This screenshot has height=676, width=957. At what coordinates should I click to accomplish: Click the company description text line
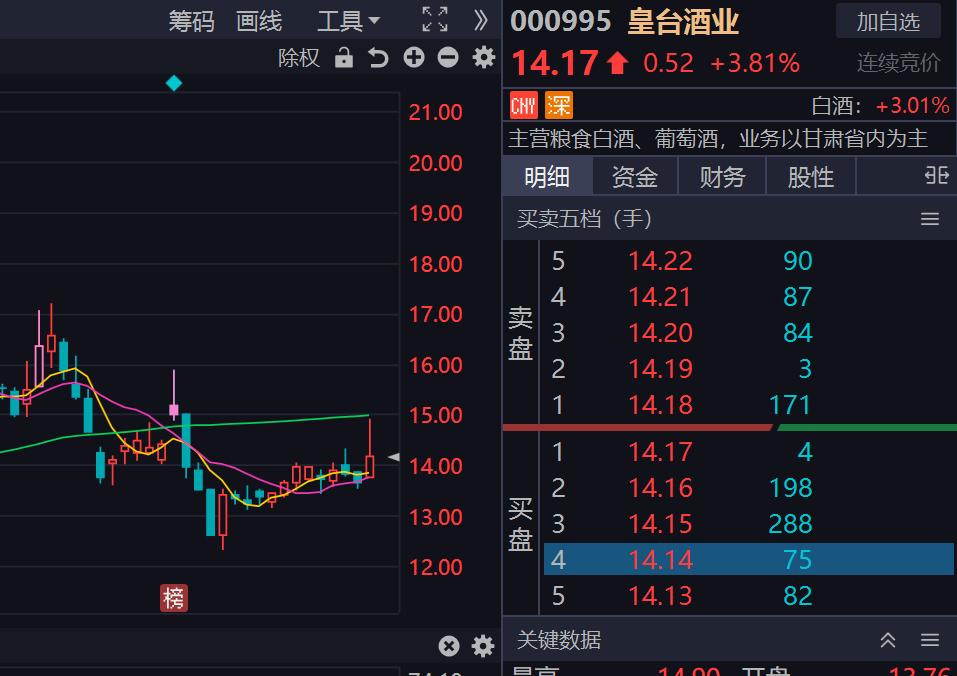pyautogui.click(x=718, y=139)
